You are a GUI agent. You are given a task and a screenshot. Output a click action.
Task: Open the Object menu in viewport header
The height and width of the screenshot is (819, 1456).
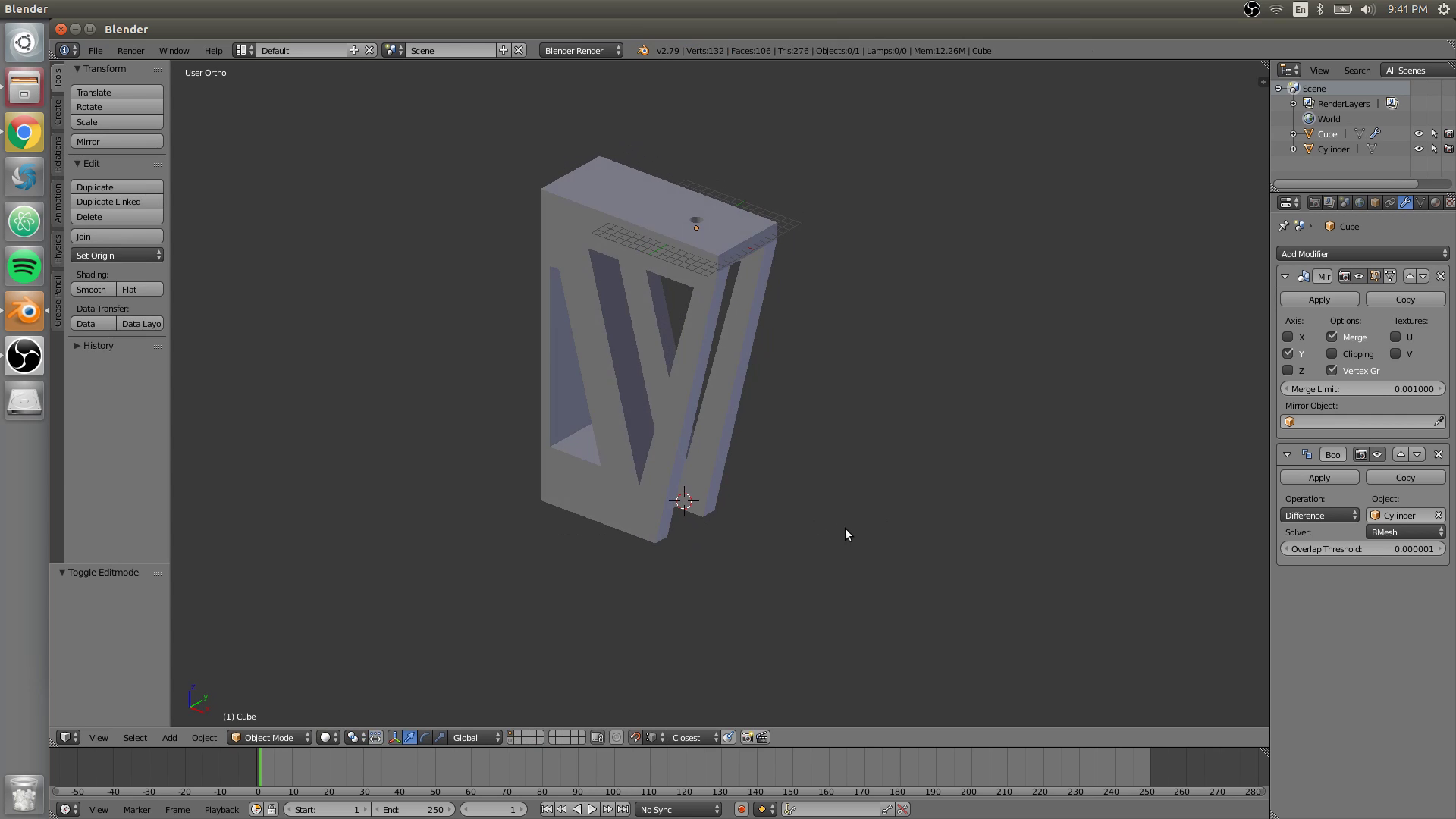(x=203, y=737)
